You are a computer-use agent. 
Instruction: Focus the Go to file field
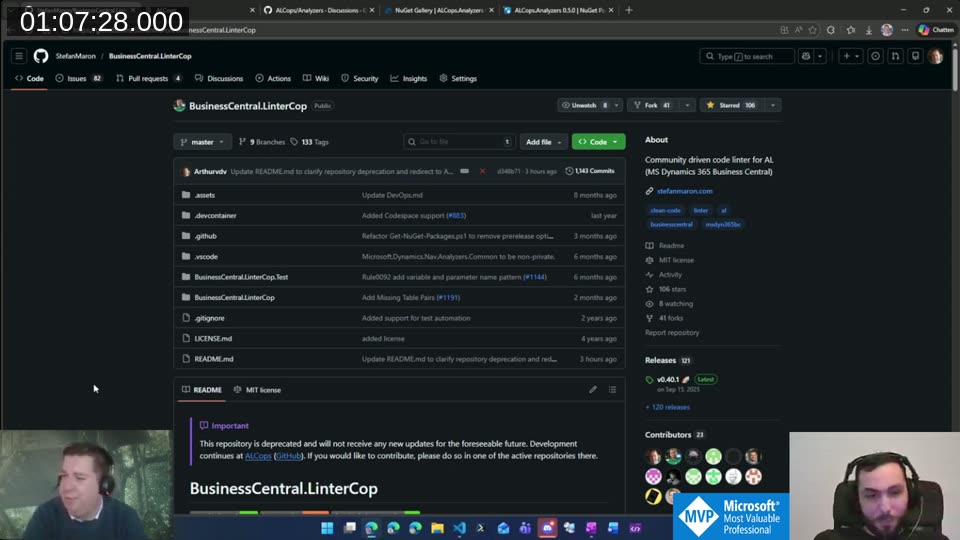[459, 142]
